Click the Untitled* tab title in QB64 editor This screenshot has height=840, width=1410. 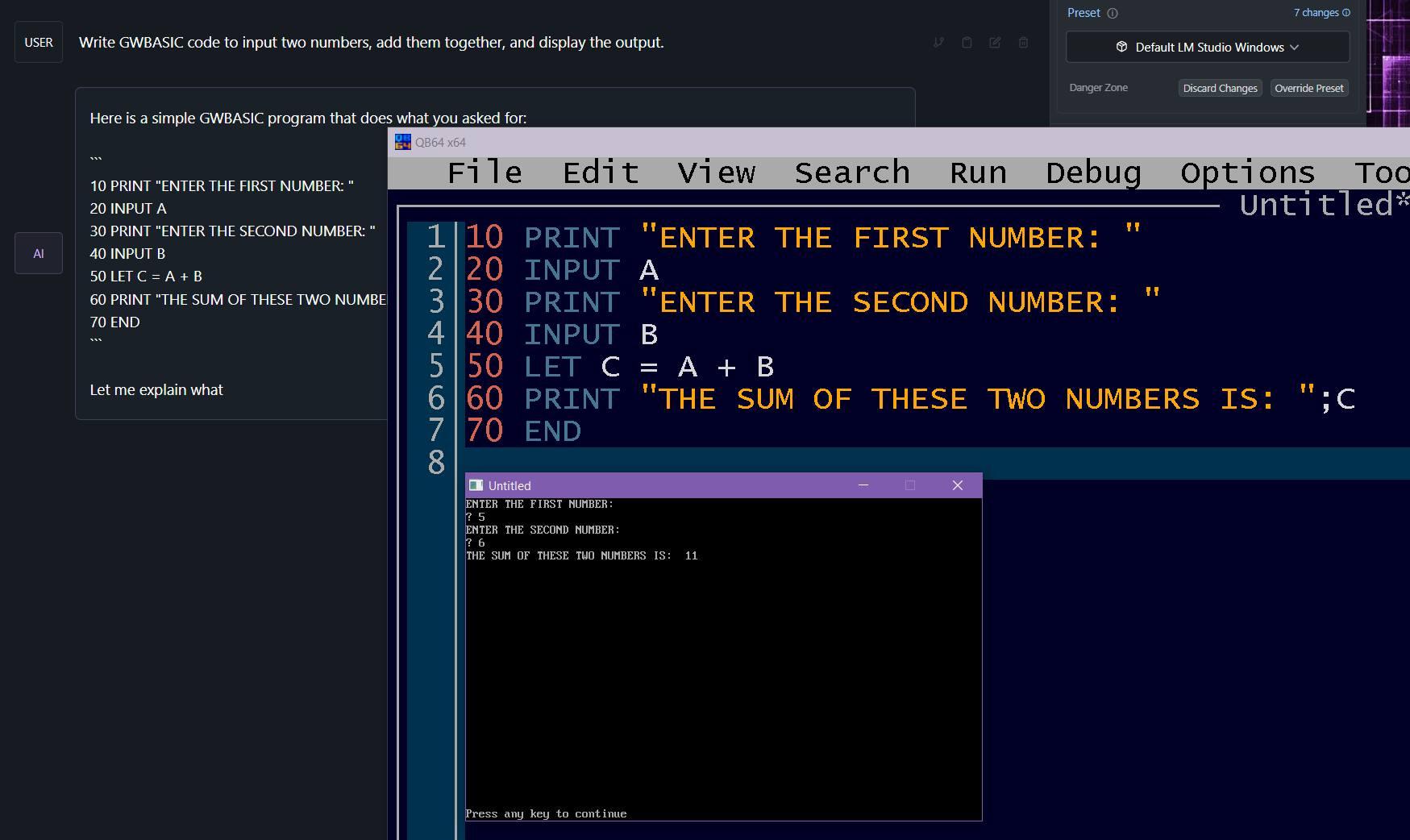1325,205
